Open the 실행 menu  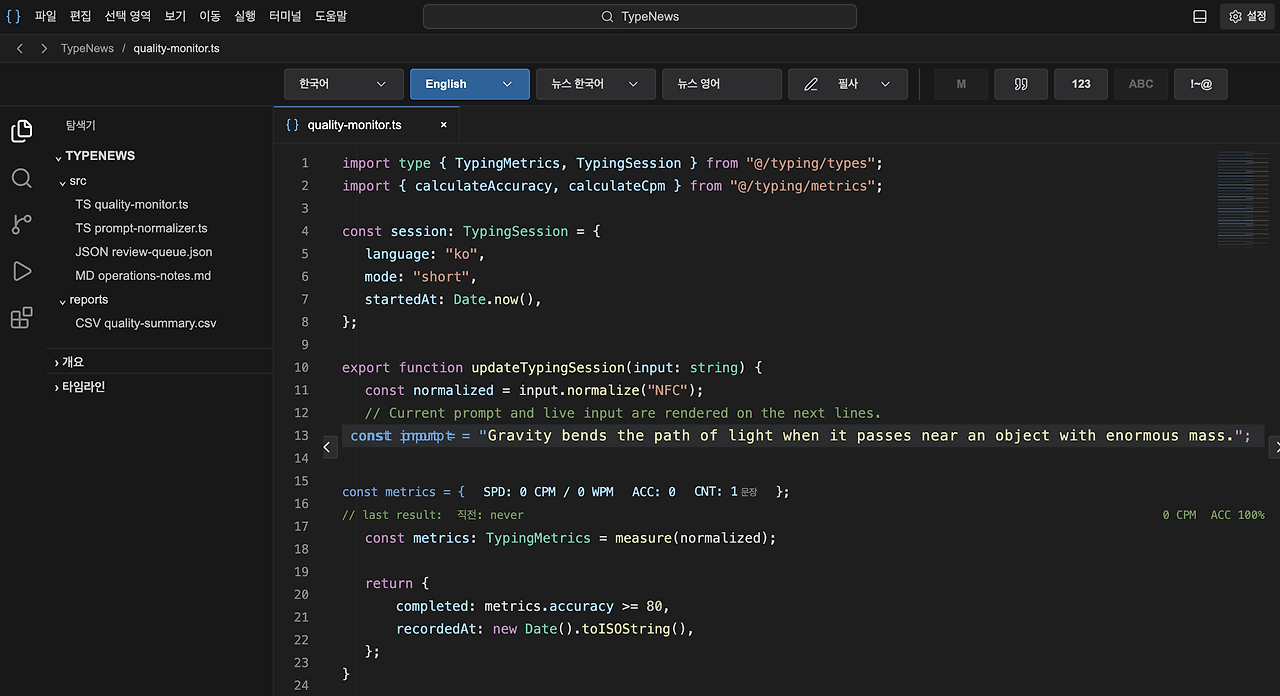245,16
